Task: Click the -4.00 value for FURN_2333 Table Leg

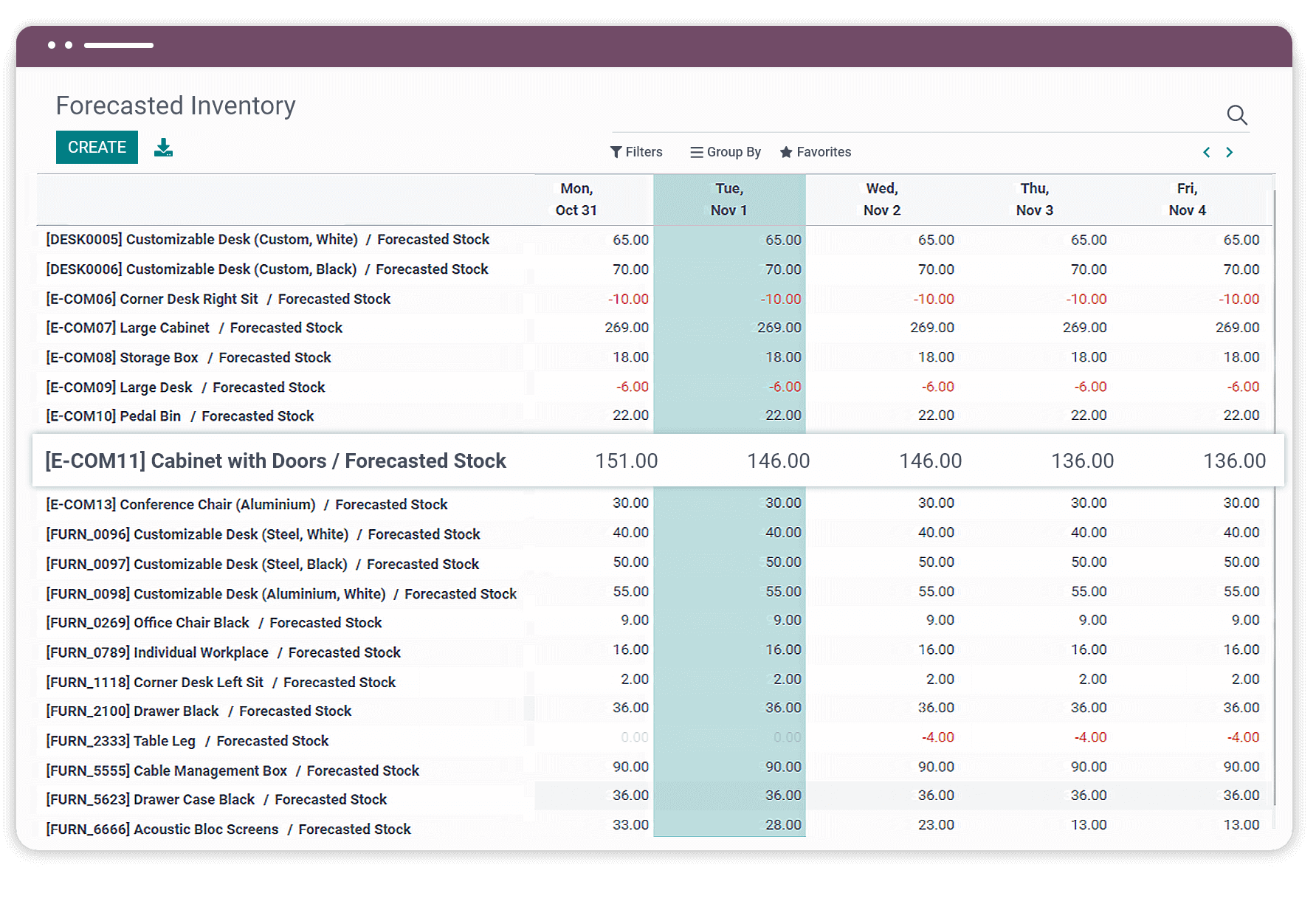Action: (x=937, y=737)
